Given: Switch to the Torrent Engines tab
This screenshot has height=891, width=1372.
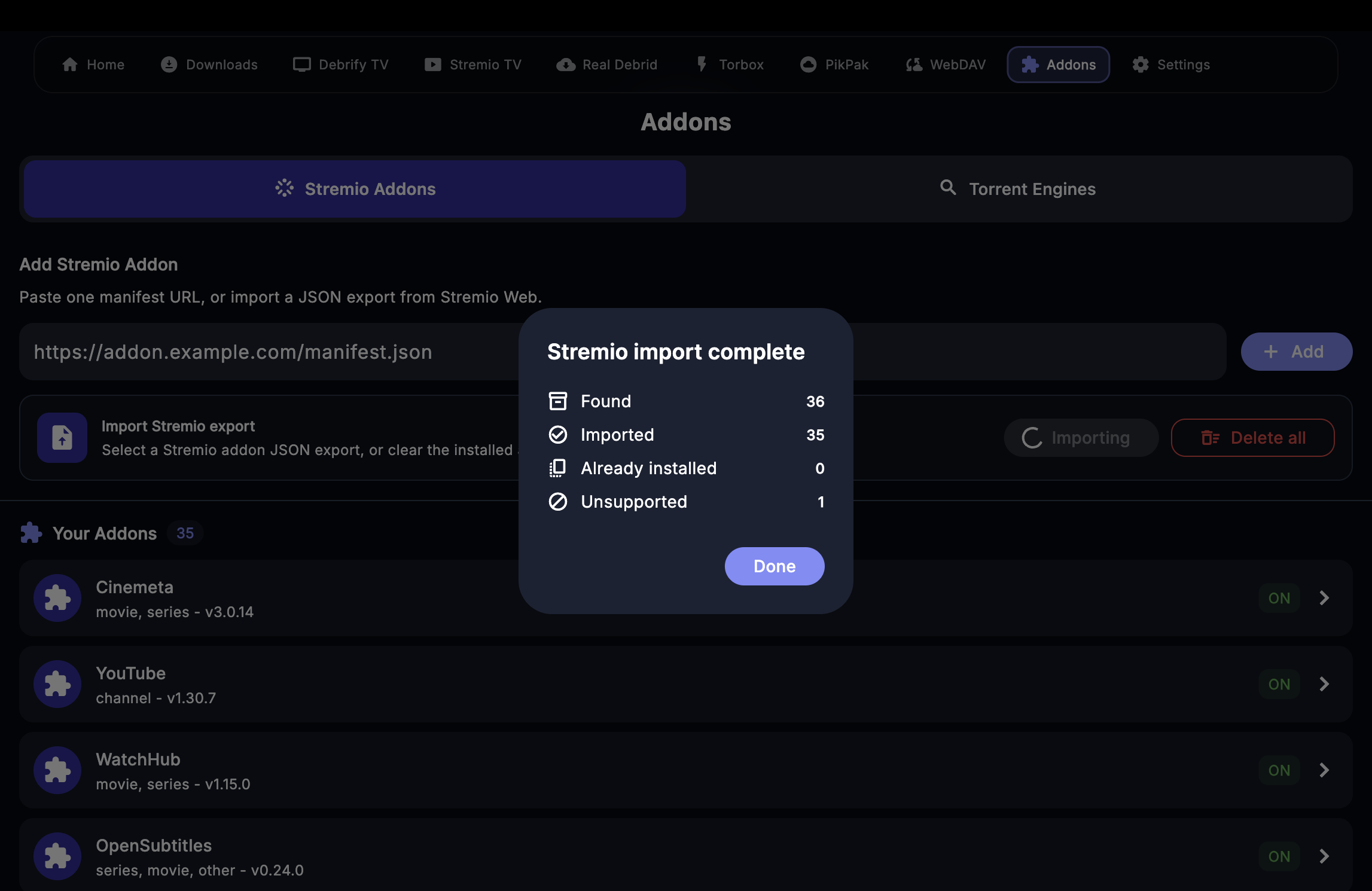Looking at the screenshot, I should [x=1017, y=189].
